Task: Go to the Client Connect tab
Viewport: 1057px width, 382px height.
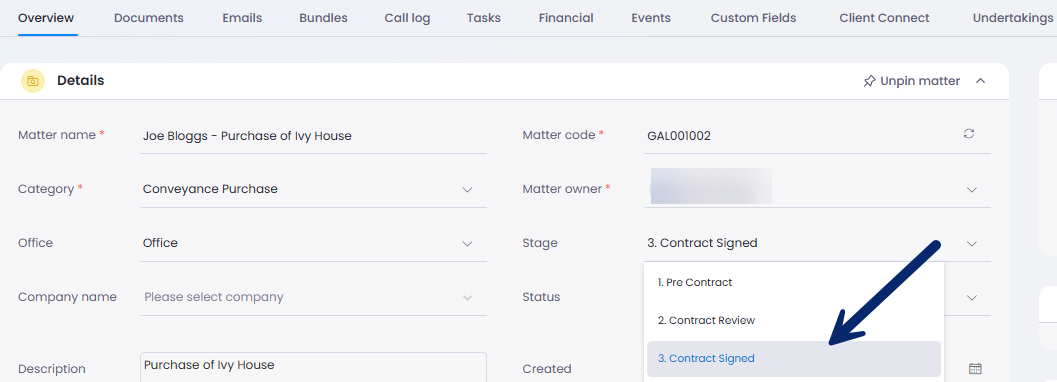Action: [x=884, y=18]
